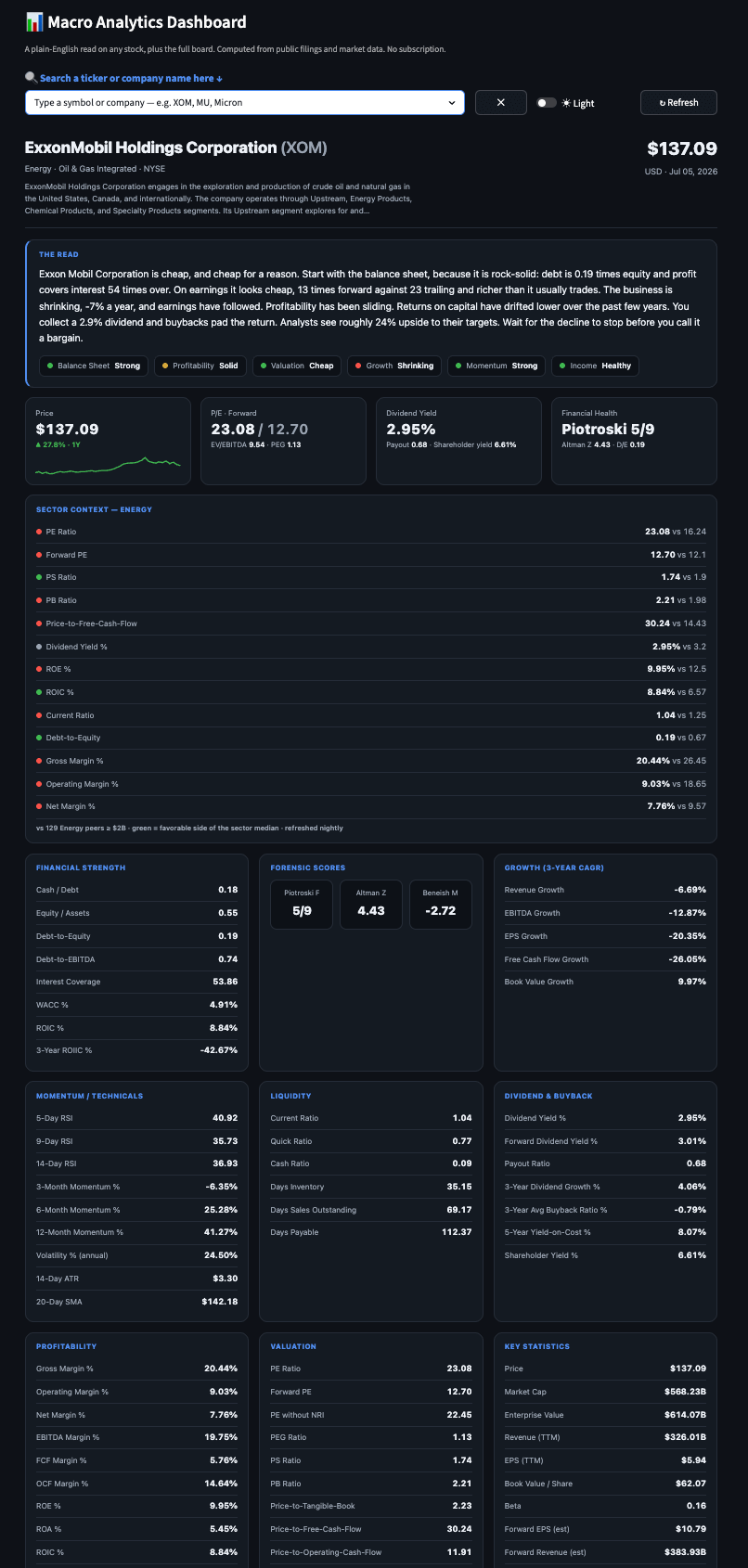This screenshot has height=1568, width=748.
Task: Open the P/E Forward summary card
Action: [x=283, y=442]
